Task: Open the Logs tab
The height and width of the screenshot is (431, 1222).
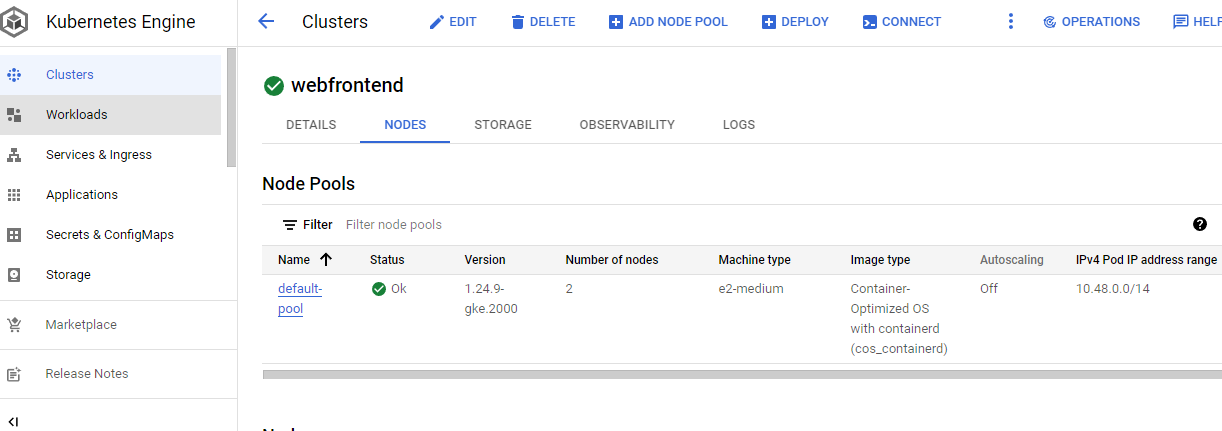Action: 739,125
